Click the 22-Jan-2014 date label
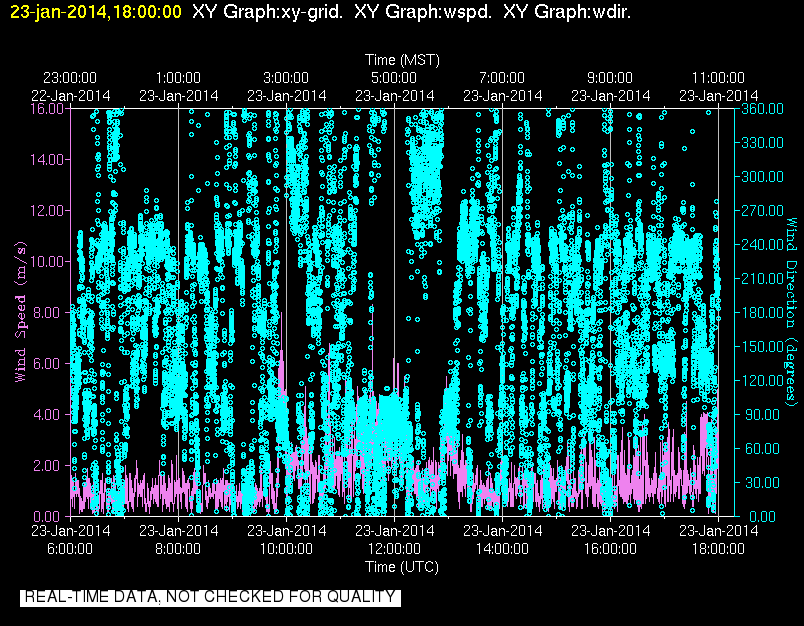The height and width of the screenshot is (626, 804). 71,96
